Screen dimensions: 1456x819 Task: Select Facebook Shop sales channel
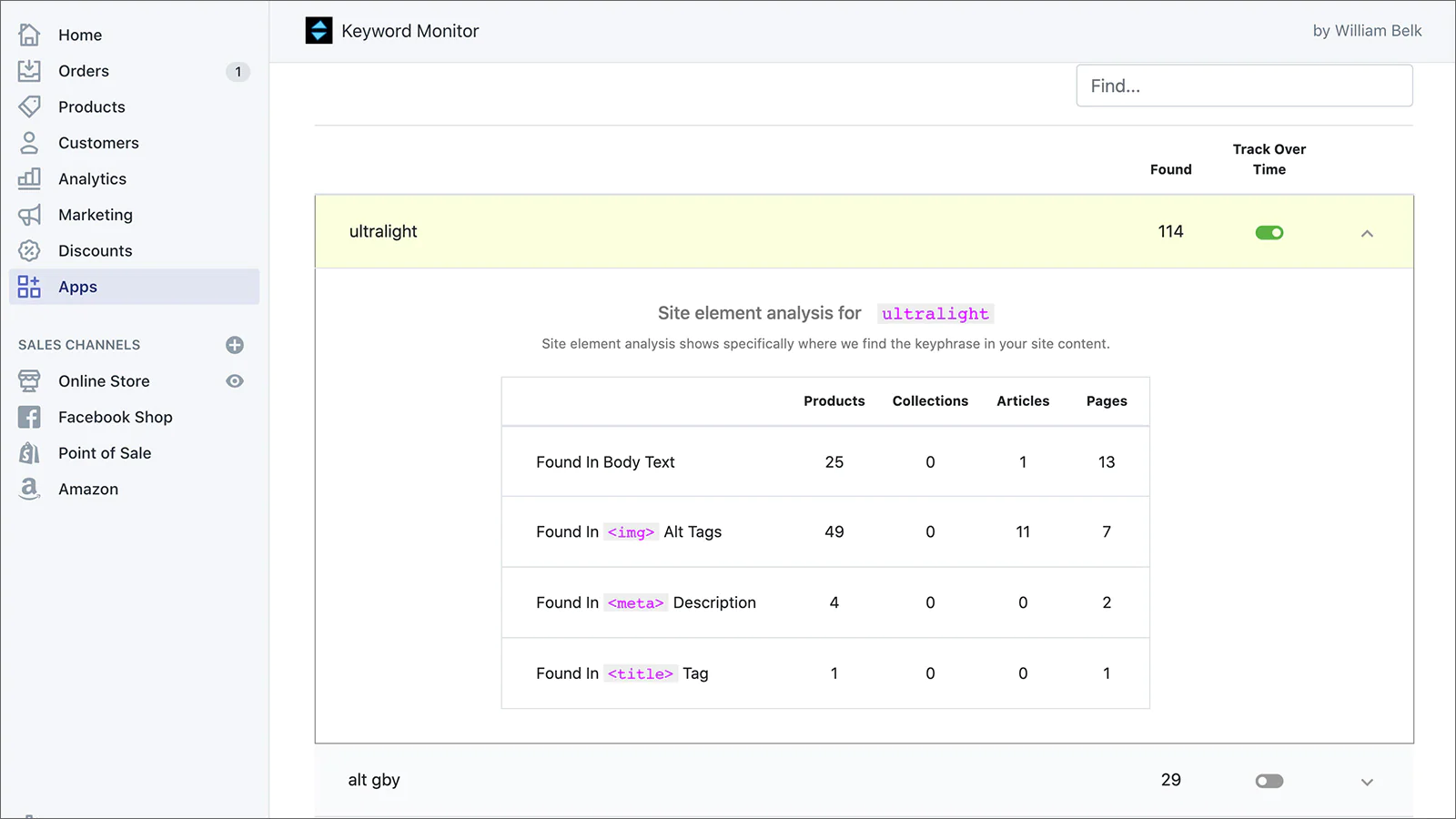pos(115,417)
